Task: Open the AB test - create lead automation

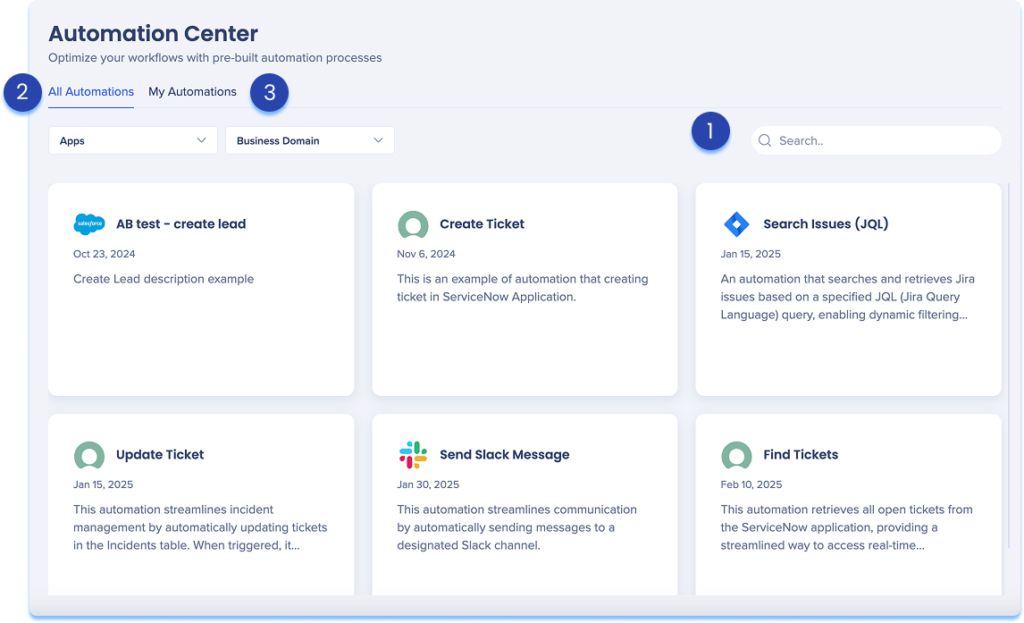Action: coord(200,290)
